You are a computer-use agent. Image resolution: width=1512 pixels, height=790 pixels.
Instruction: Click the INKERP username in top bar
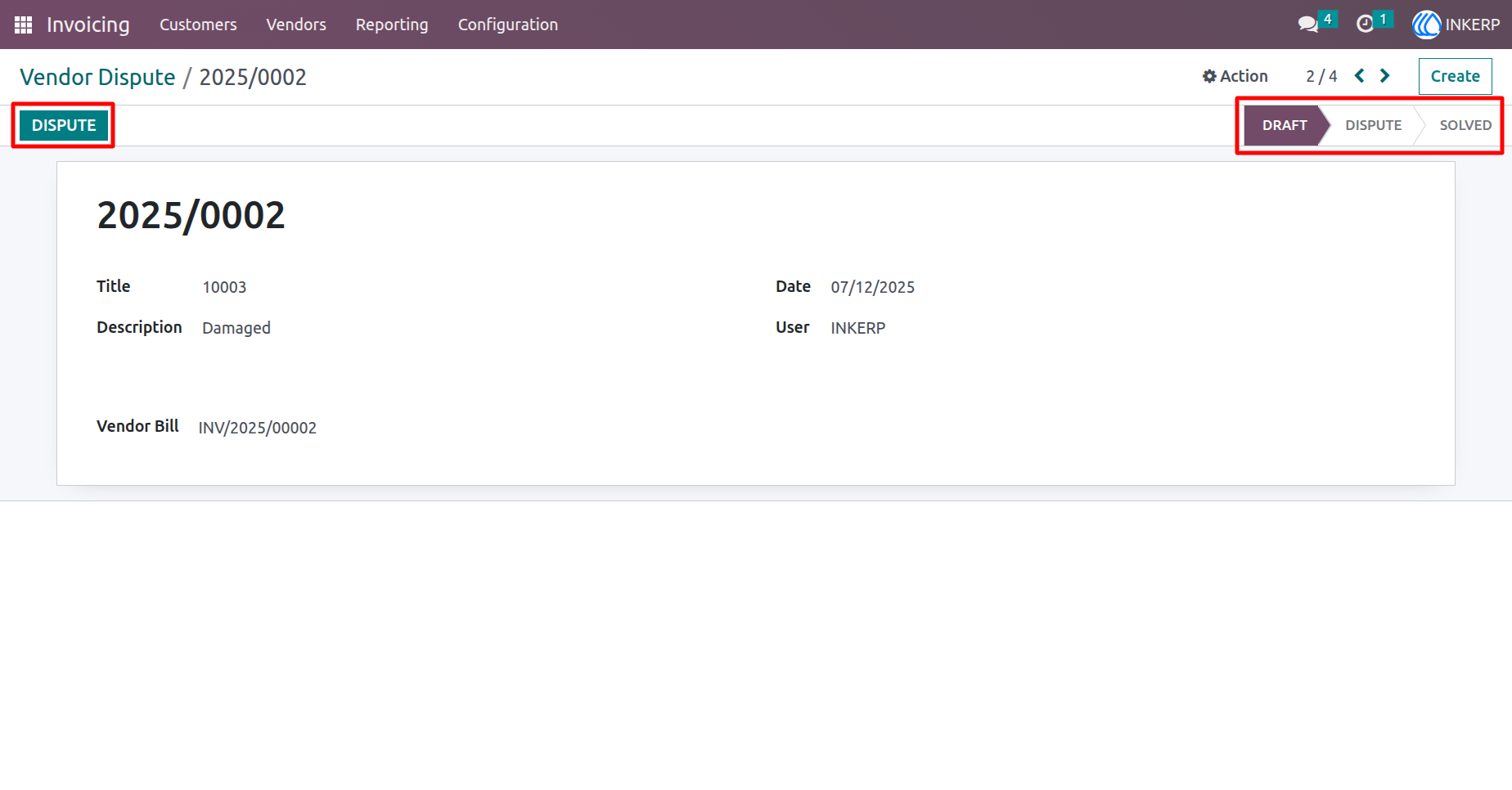coord(1472,25)
